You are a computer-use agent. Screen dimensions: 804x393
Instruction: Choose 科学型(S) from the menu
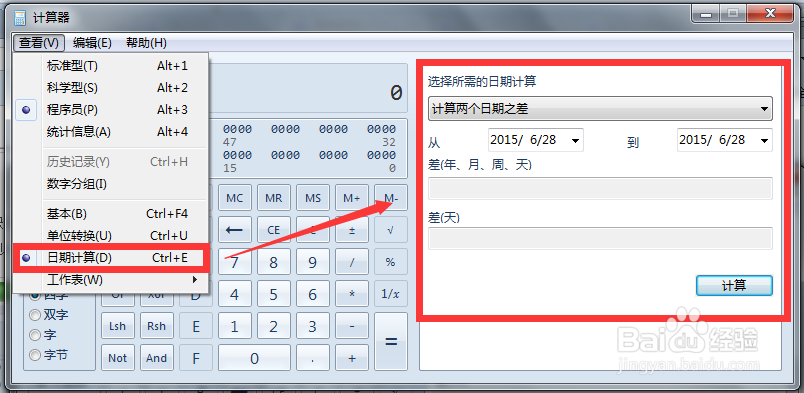click(110, 88)
